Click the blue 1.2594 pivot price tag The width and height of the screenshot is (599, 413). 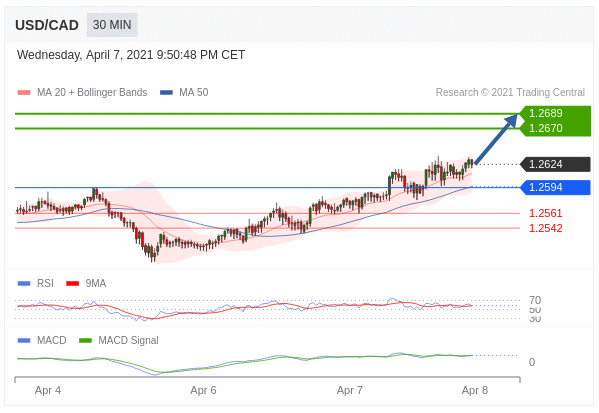coord(555,188)
